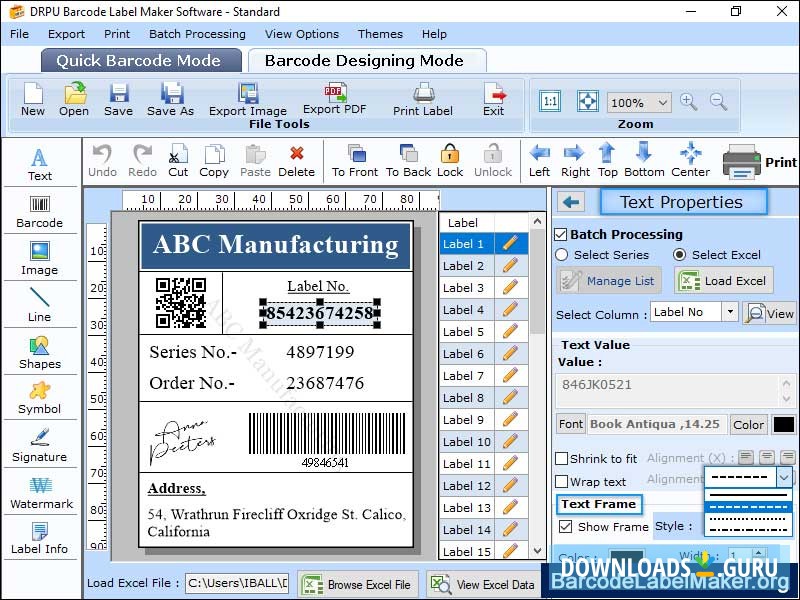Image resolution: width=800 pixels, height=600 pixels.
Task: Choose Select Excel radio option
Action: click(679, 254)
